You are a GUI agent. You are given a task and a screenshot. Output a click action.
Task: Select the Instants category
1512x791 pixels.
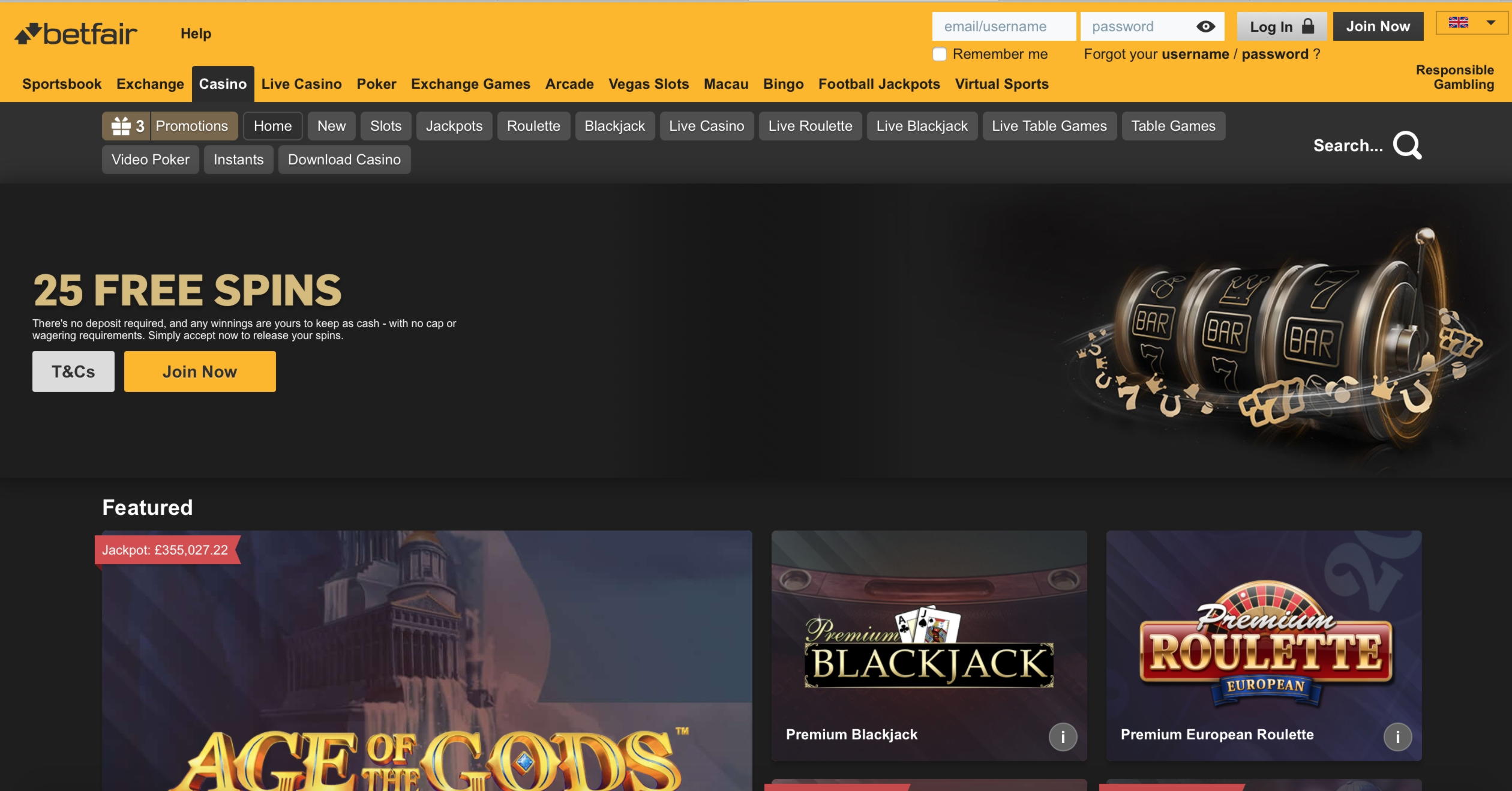[x=238, y=160]
